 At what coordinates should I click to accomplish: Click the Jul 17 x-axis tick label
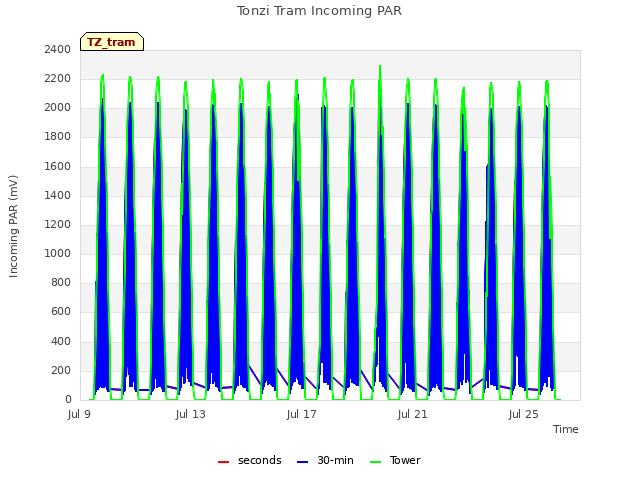pyautogui.click(x=302, y=415)
